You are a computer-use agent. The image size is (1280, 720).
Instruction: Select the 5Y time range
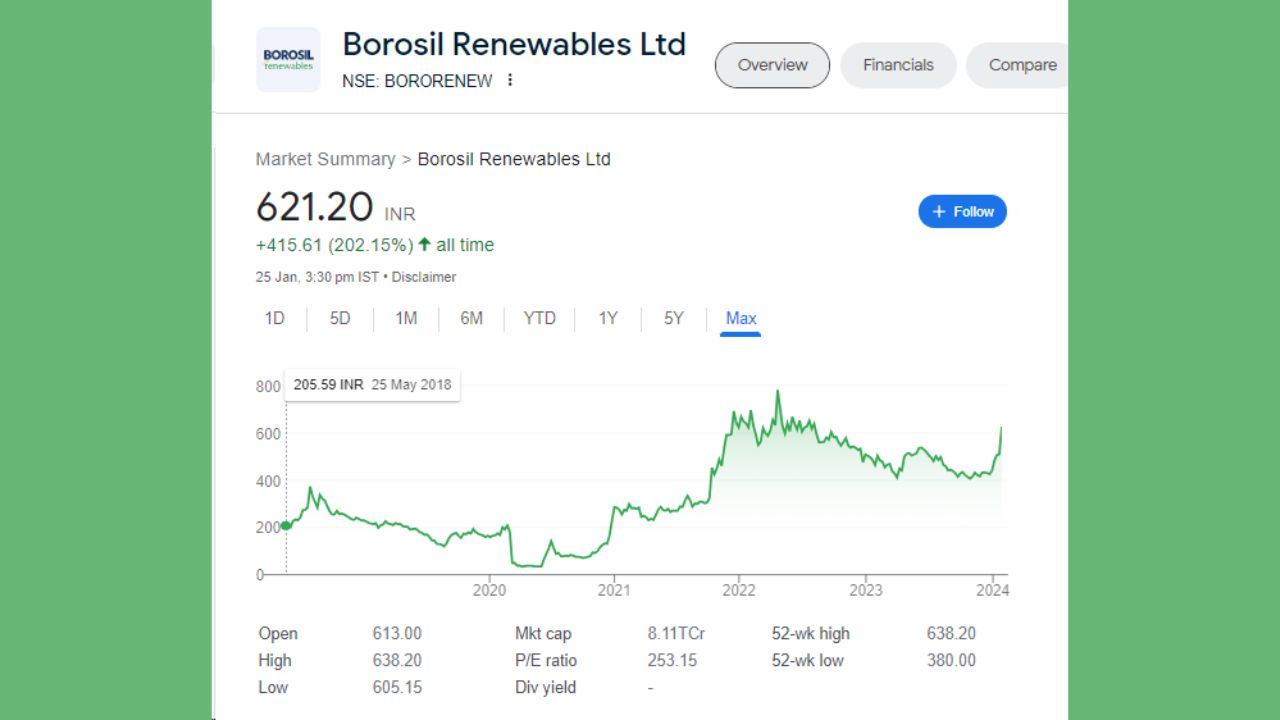[x=674, y=318]
